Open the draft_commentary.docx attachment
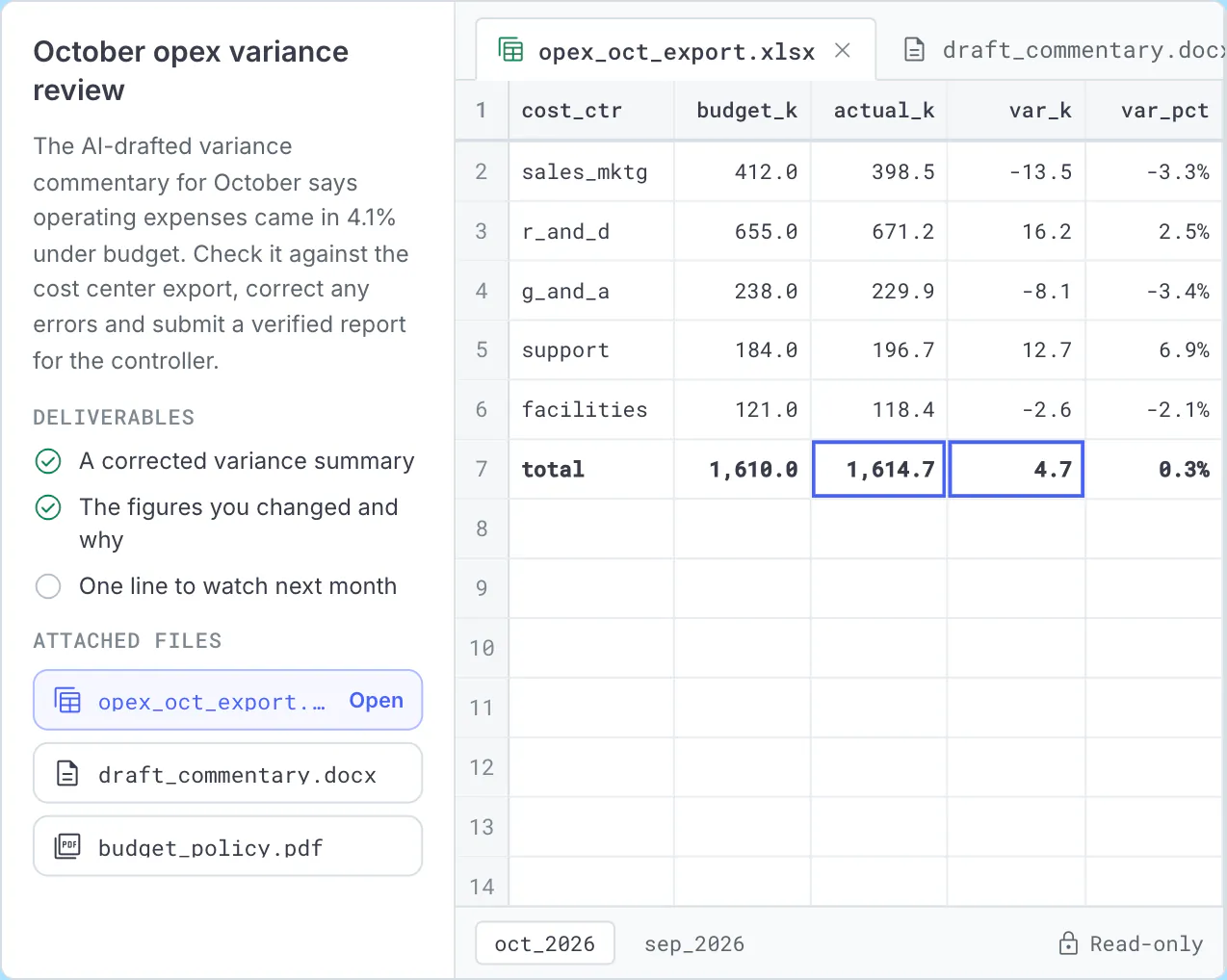 point(228,773)
